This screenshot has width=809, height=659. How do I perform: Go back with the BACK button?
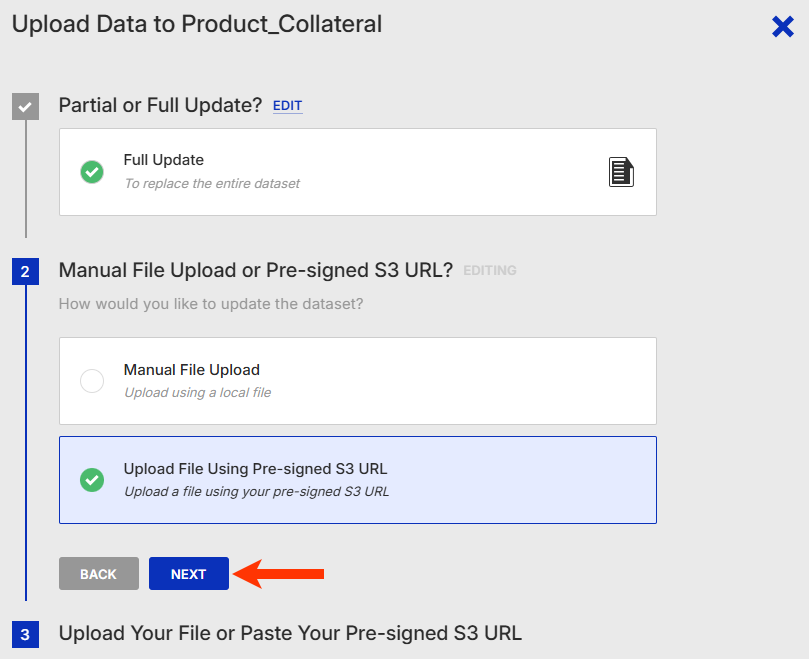[x=99, y=574]
